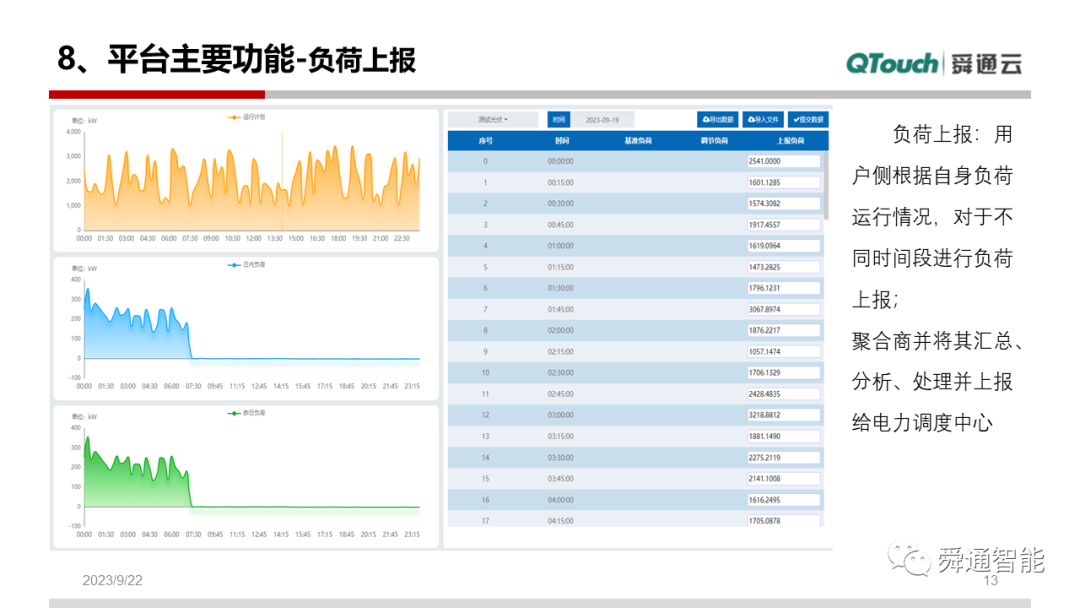The height and width of the screenshot is (608, 1080).
Task: Click the 基准负荷 column header
Action: coord(638,140)
